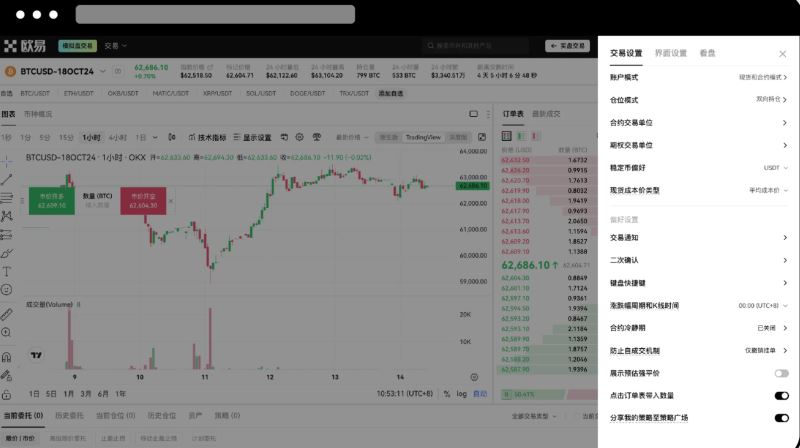
Task: Select the bids-only green order book icon
Action: click(x=521, y=136)
